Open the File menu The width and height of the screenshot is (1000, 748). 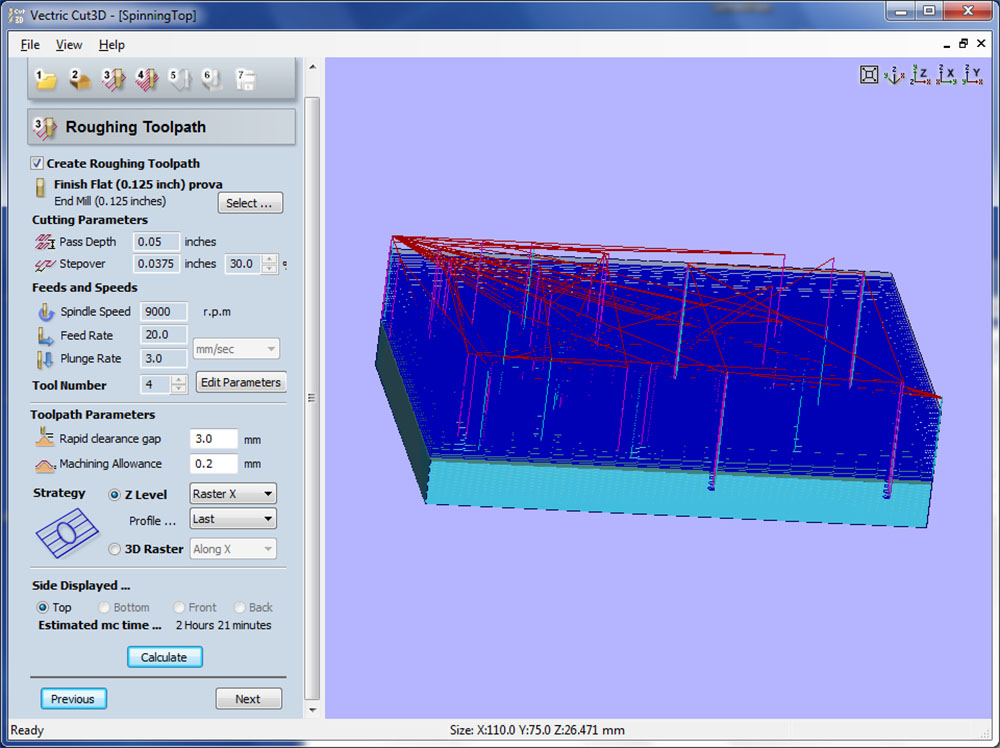(30, 45)
